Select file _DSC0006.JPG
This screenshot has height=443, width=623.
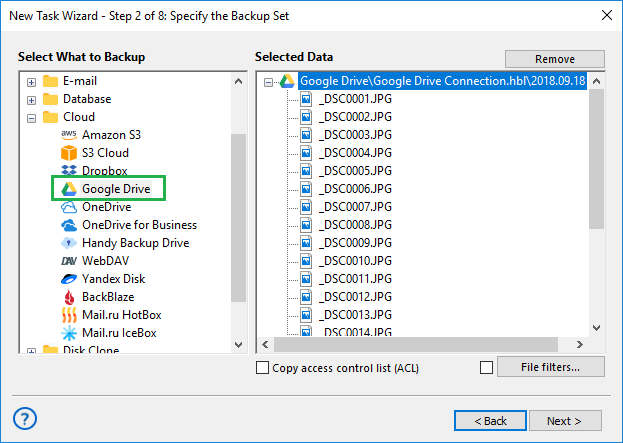tap(355, 189)
